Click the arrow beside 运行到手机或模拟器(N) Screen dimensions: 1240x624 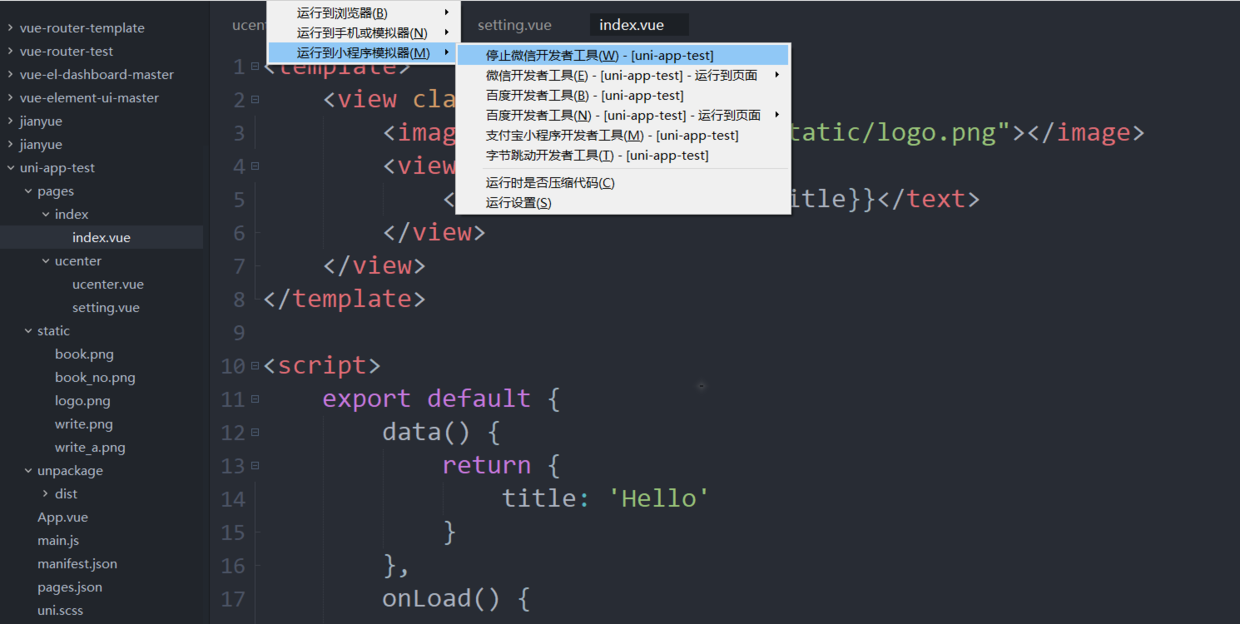click(446, 33)
